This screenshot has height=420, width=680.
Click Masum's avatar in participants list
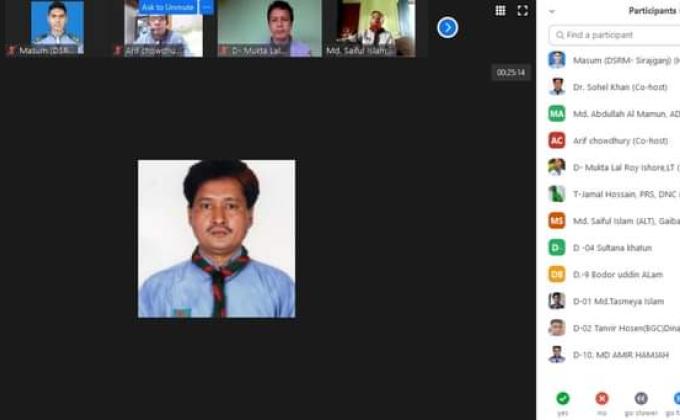pyautogui.click(x=557, y=60)
